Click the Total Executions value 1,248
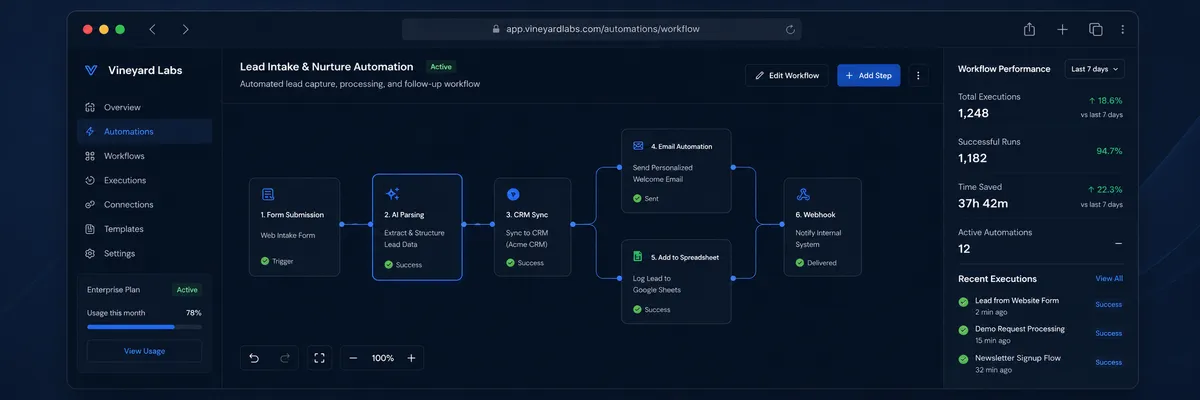Screen dimensions: 1200x400 (973, 114)
